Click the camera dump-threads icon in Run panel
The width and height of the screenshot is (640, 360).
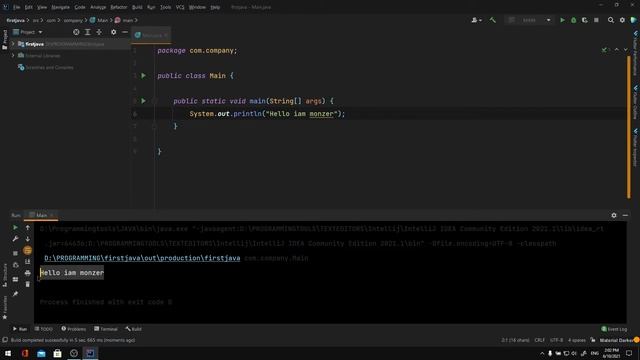pyautogui.click(x=15, y=265)
